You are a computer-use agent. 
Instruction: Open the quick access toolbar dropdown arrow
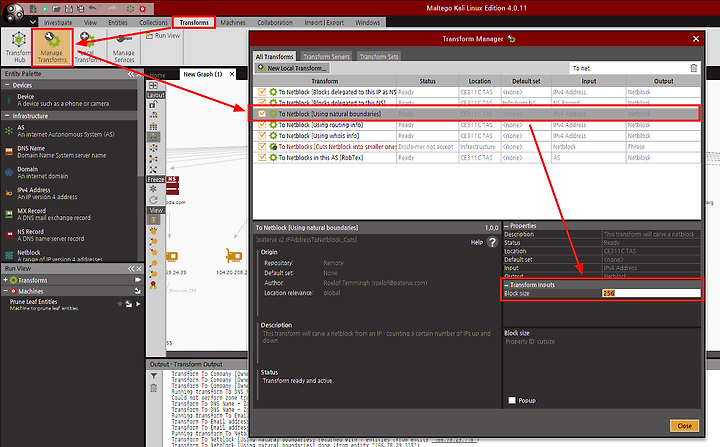pyautogui.click(x=33, y=22)
